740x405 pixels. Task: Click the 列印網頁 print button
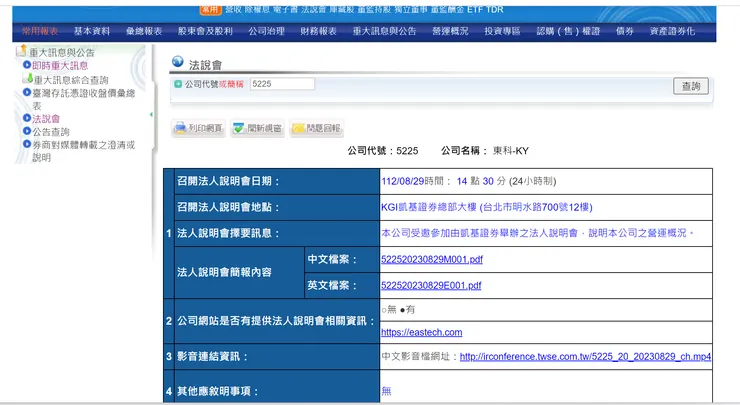pyautogui.click(x=198, y=128)
